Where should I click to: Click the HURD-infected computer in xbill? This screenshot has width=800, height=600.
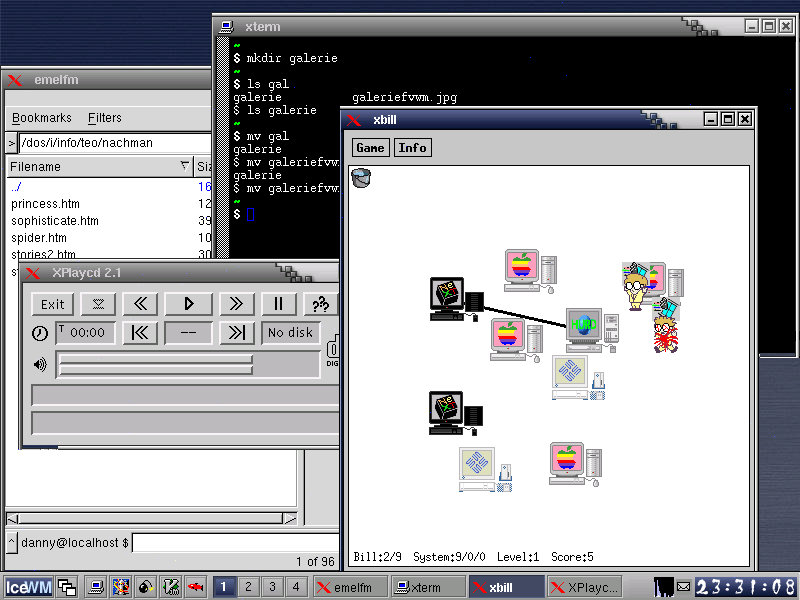tap(592, 330)
